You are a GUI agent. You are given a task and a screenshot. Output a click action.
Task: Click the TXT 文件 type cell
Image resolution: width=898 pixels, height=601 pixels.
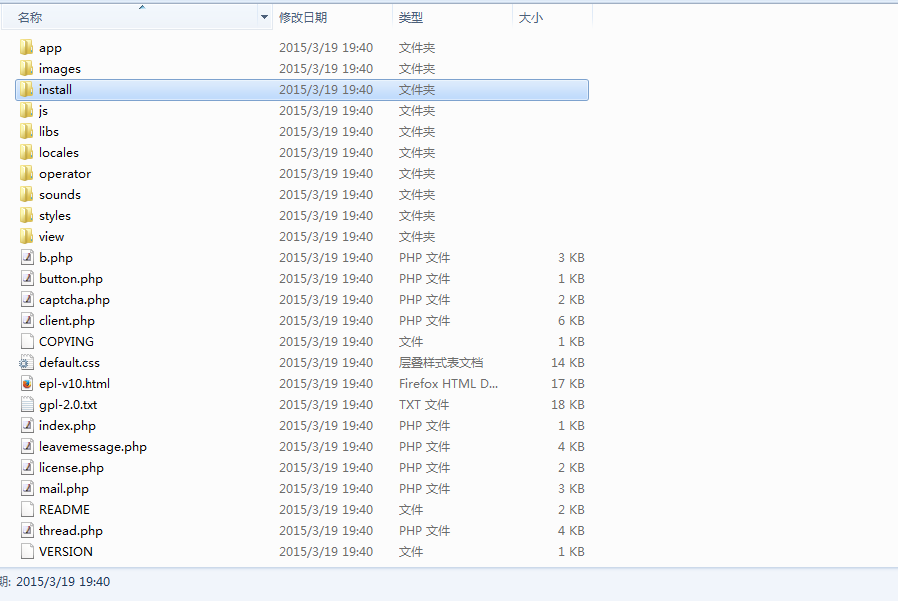[424, 404]
